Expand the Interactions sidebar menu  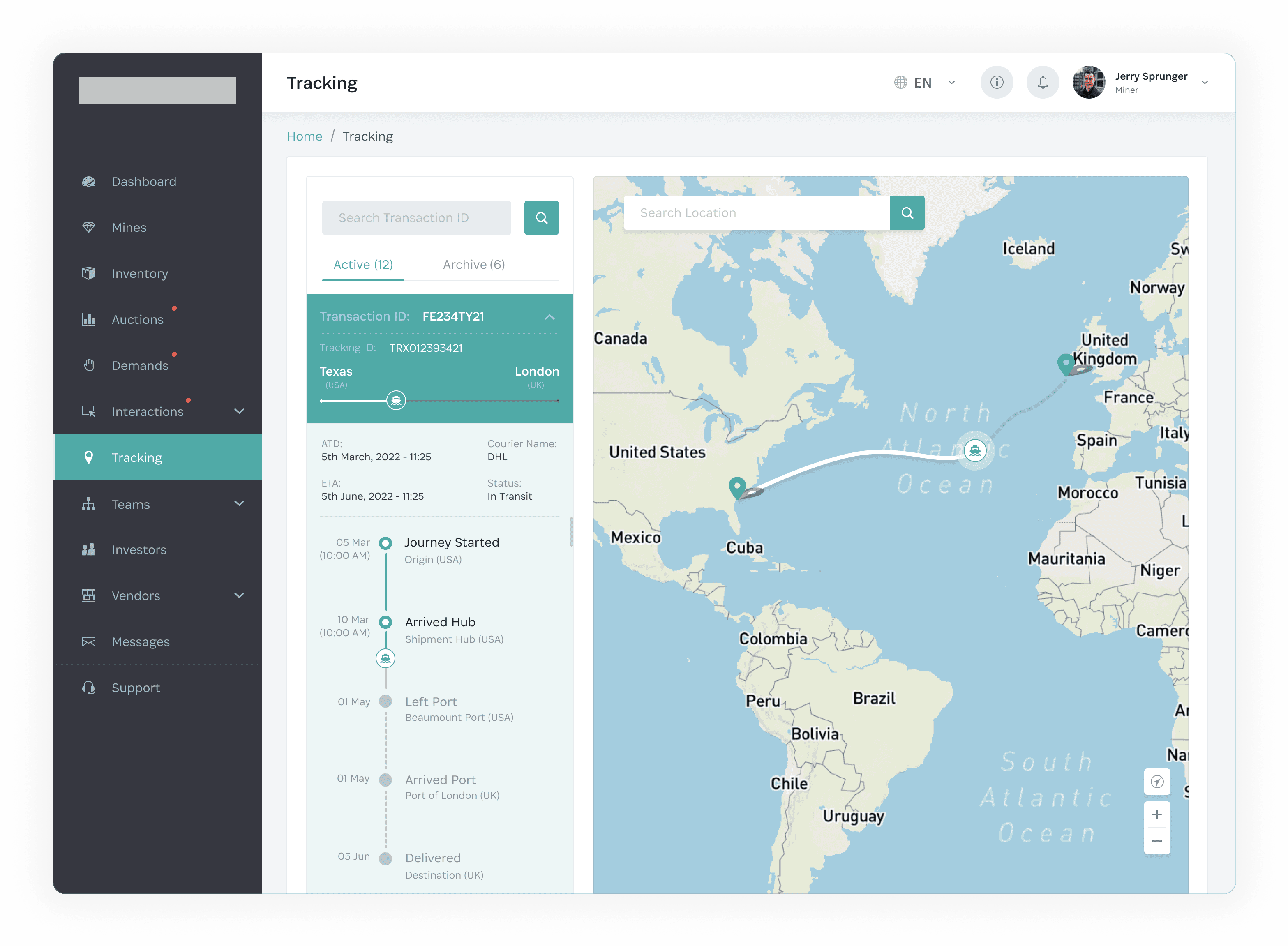coord(239,411)
